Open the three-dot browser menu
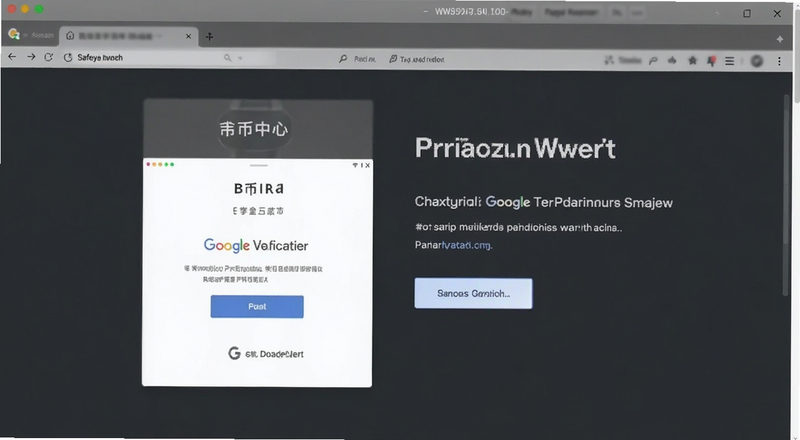The width and height of the screenshot is (800, 440). point(779,61)
